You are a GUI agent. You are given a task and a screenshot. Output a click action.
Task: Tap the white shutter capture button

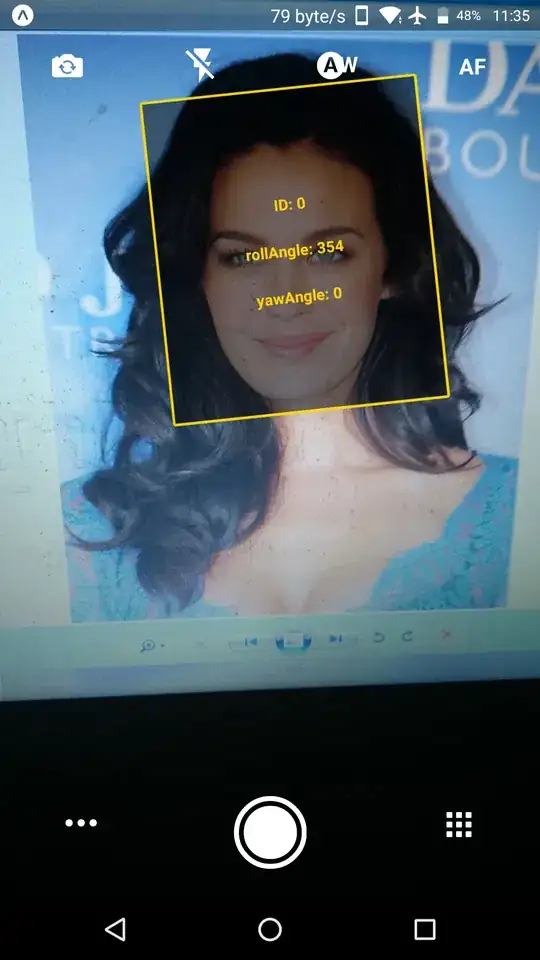coord(270,832)
